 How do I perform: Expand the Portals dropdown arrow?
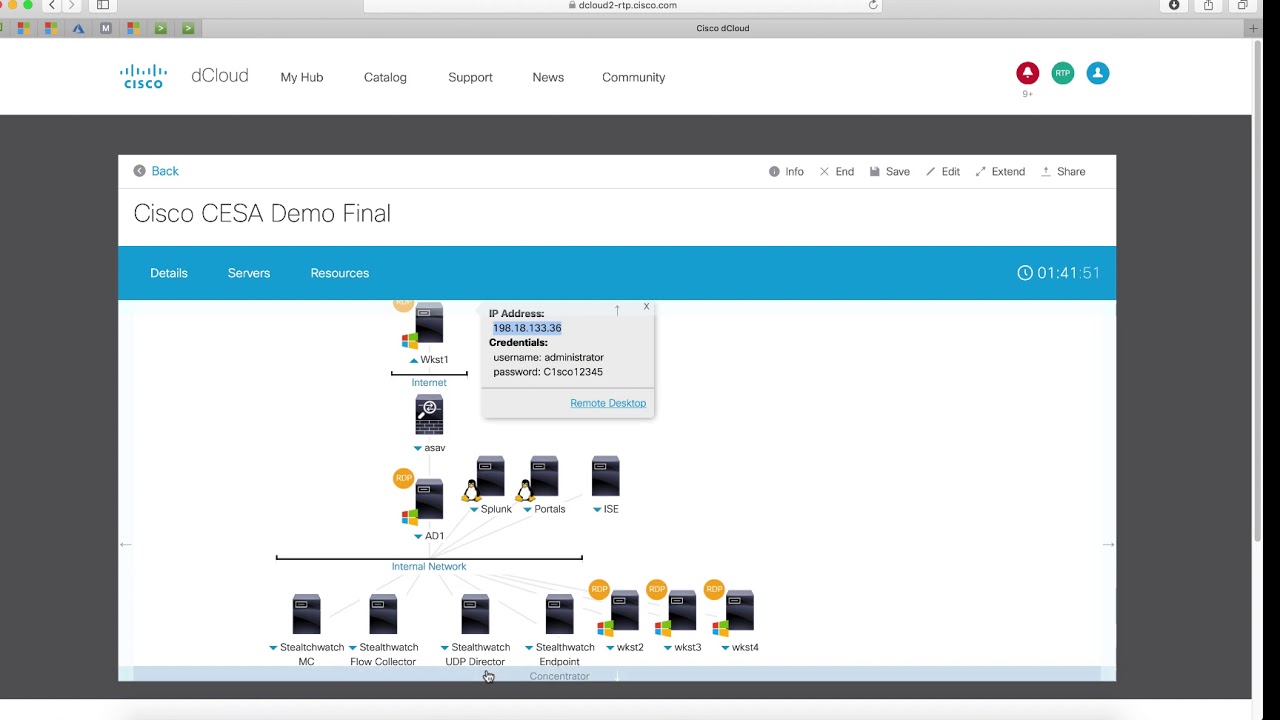click(527, 510)
